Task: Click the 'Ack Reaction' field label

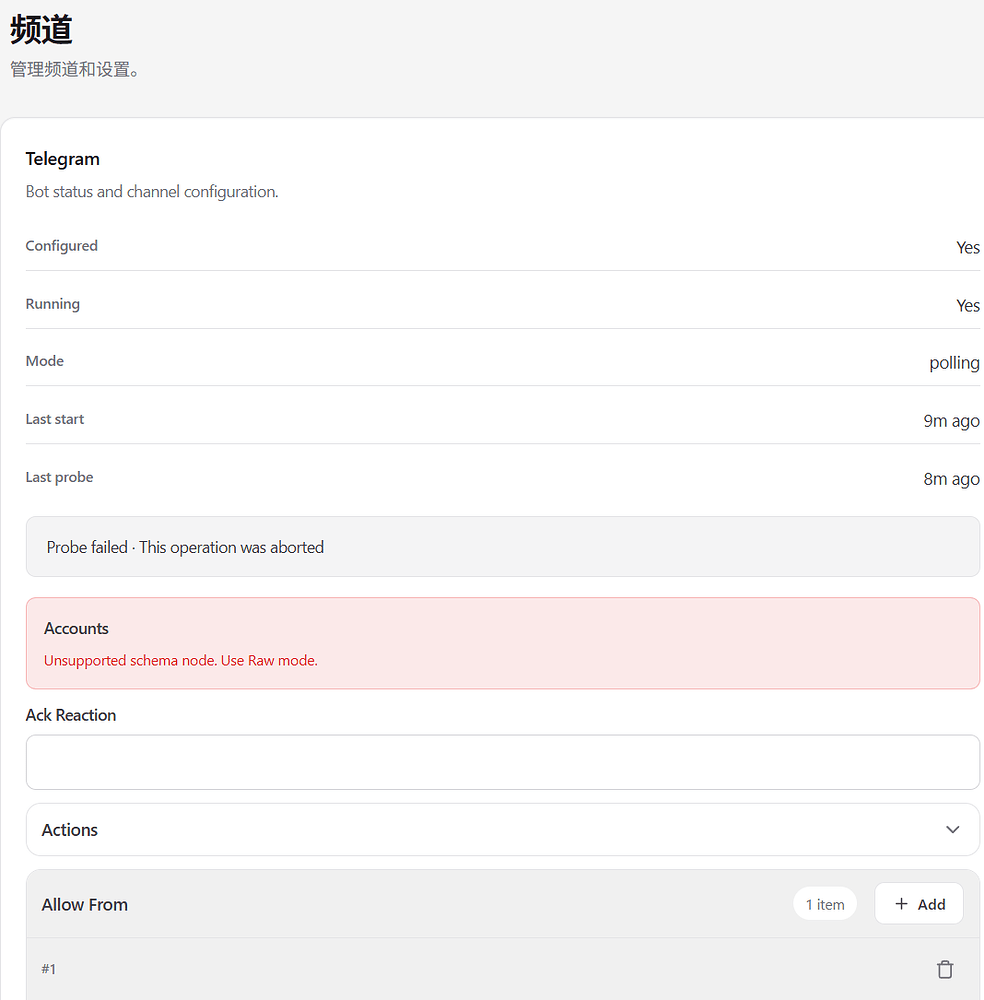Action: click(71, 715)
